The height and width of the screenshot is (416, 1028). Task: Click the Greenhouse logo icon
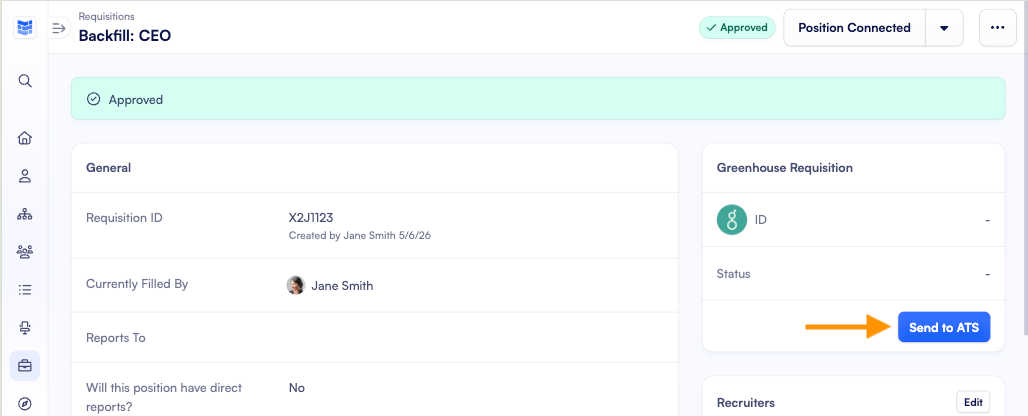[732, 220]
